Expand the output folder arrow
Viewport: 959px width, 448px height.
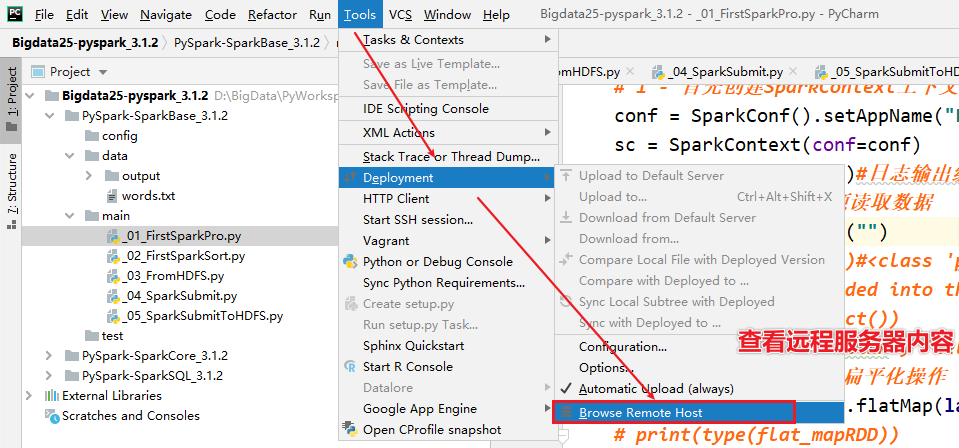click(91, 176)
